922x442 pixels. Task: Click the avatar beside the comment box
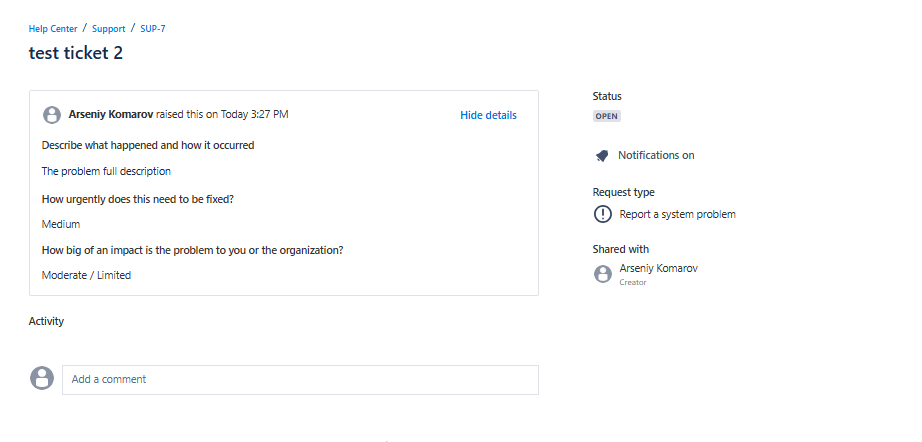pos(42,378)
